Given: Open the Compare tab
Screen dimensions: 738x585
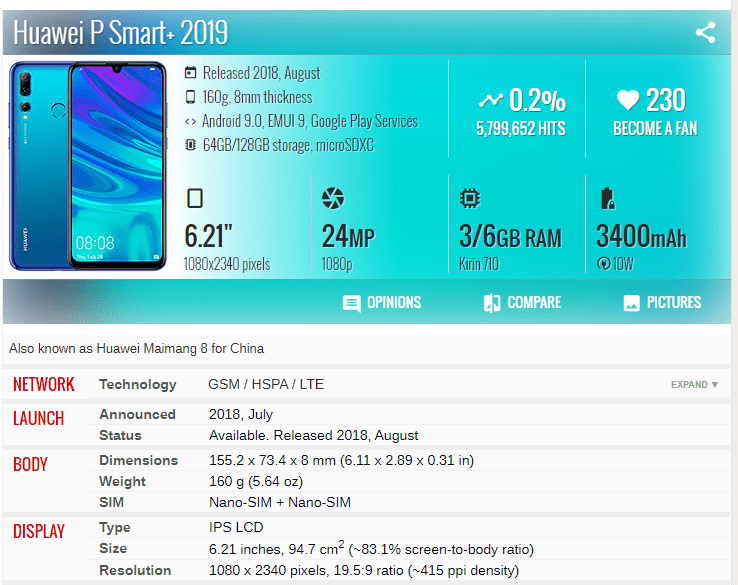Looking at the screenshot, I should (x=522, y=302).
